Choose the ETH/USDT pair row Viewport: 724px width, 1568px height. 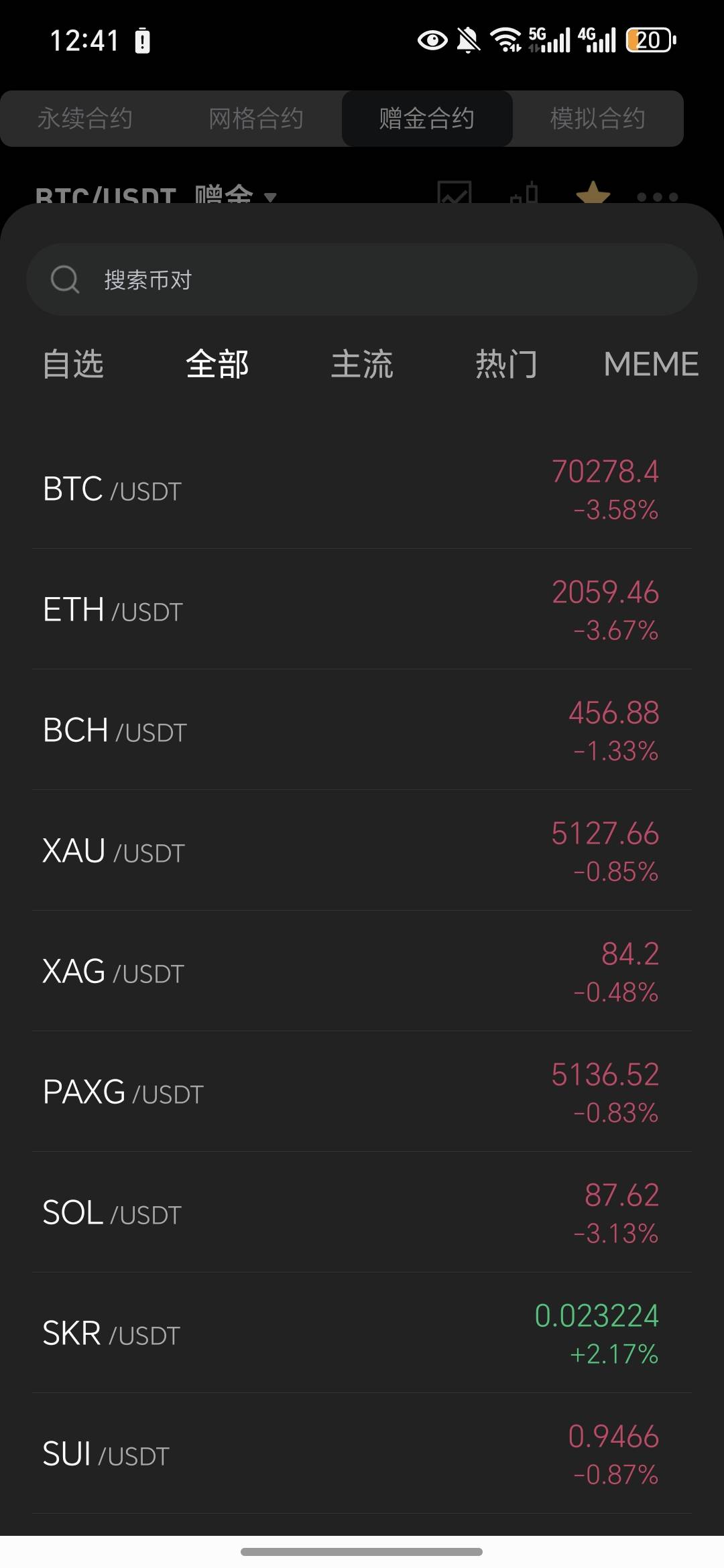point(362,610)
